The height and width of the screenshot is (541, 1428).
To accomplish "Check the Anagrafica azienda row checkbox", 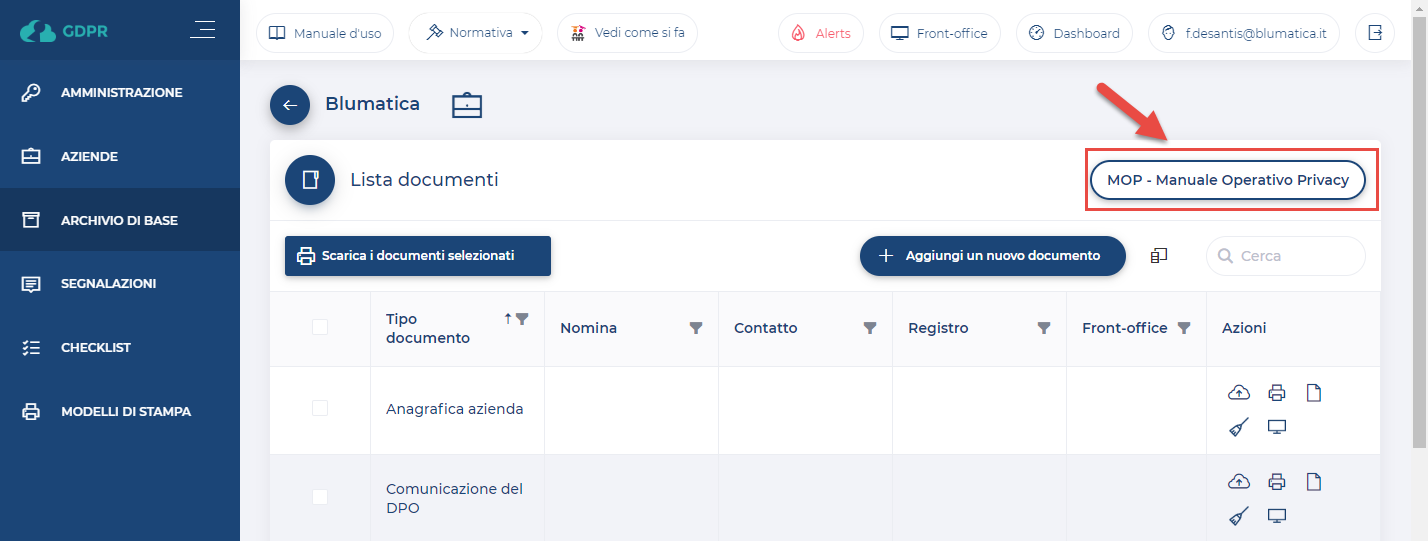I will pyautogui.click(x=320, y=408).
